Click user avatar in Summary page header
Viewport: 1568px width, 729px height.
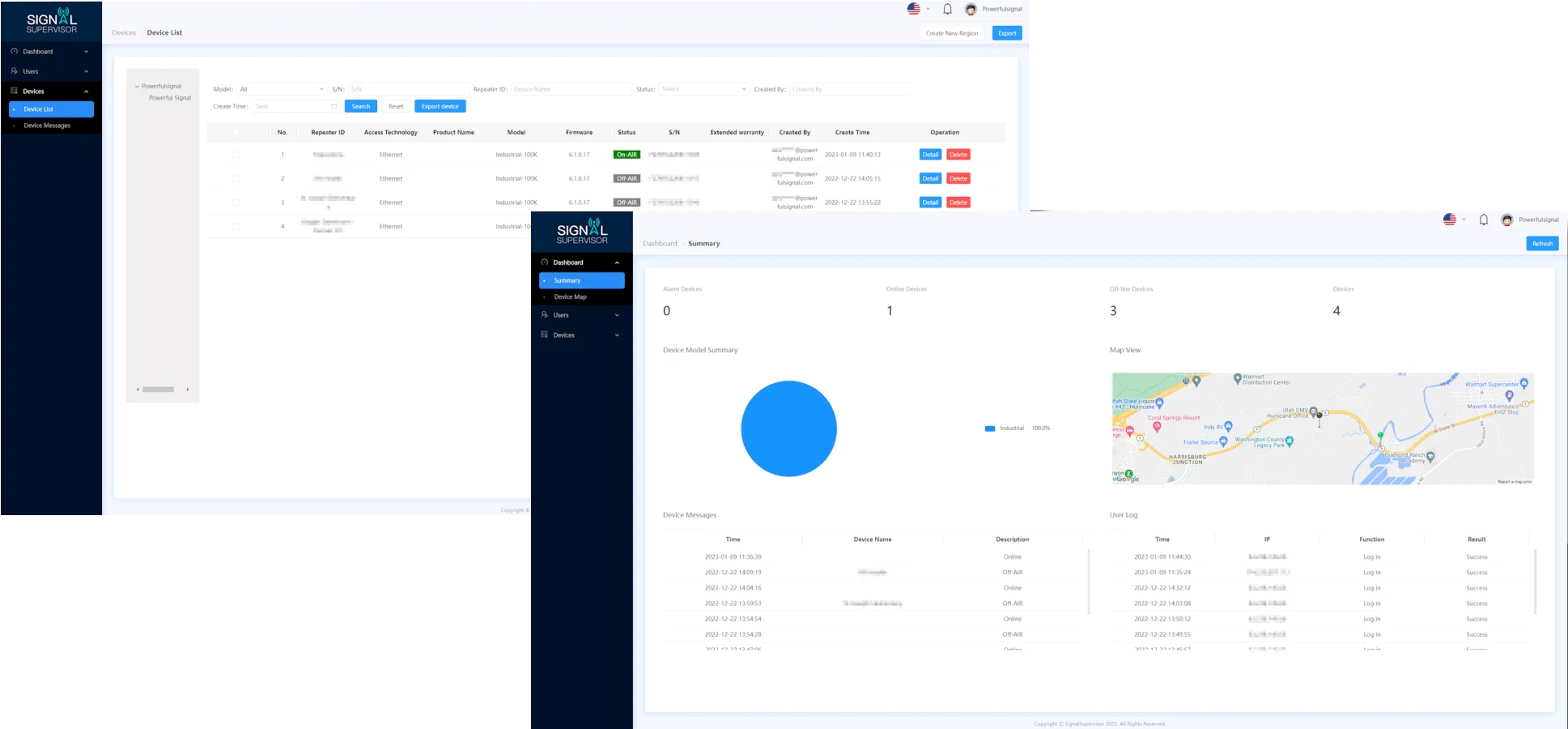pos(1506,220)
